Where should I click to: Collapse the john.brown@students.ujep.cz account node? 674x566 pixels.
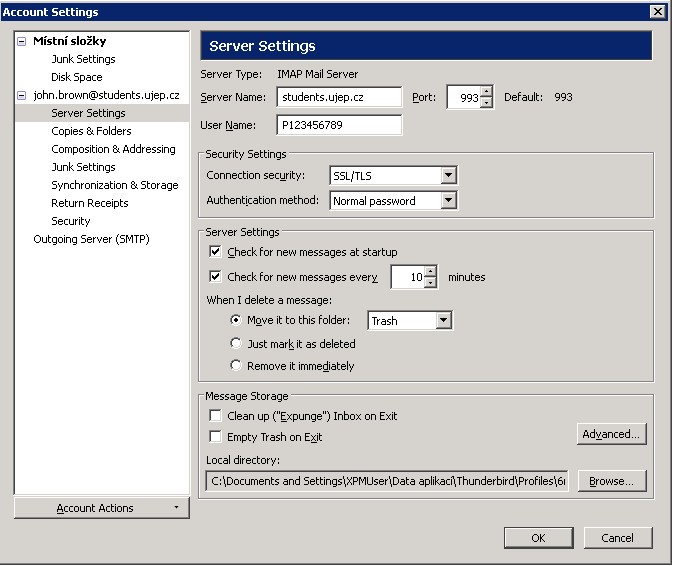(21, 96)
